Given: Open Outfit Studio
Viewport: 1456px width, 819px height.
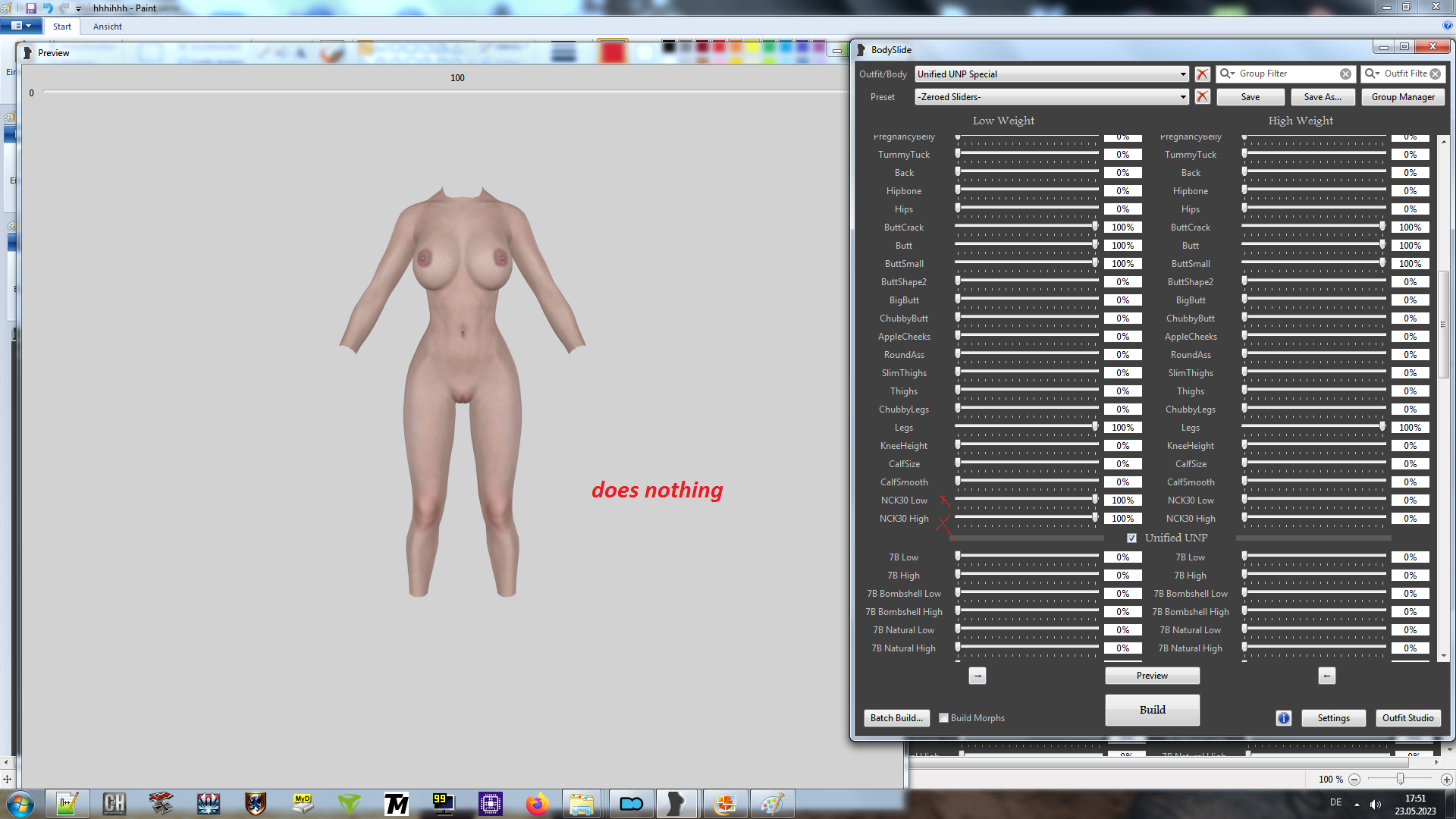Looking at the screenshot, I should 1407,718.
